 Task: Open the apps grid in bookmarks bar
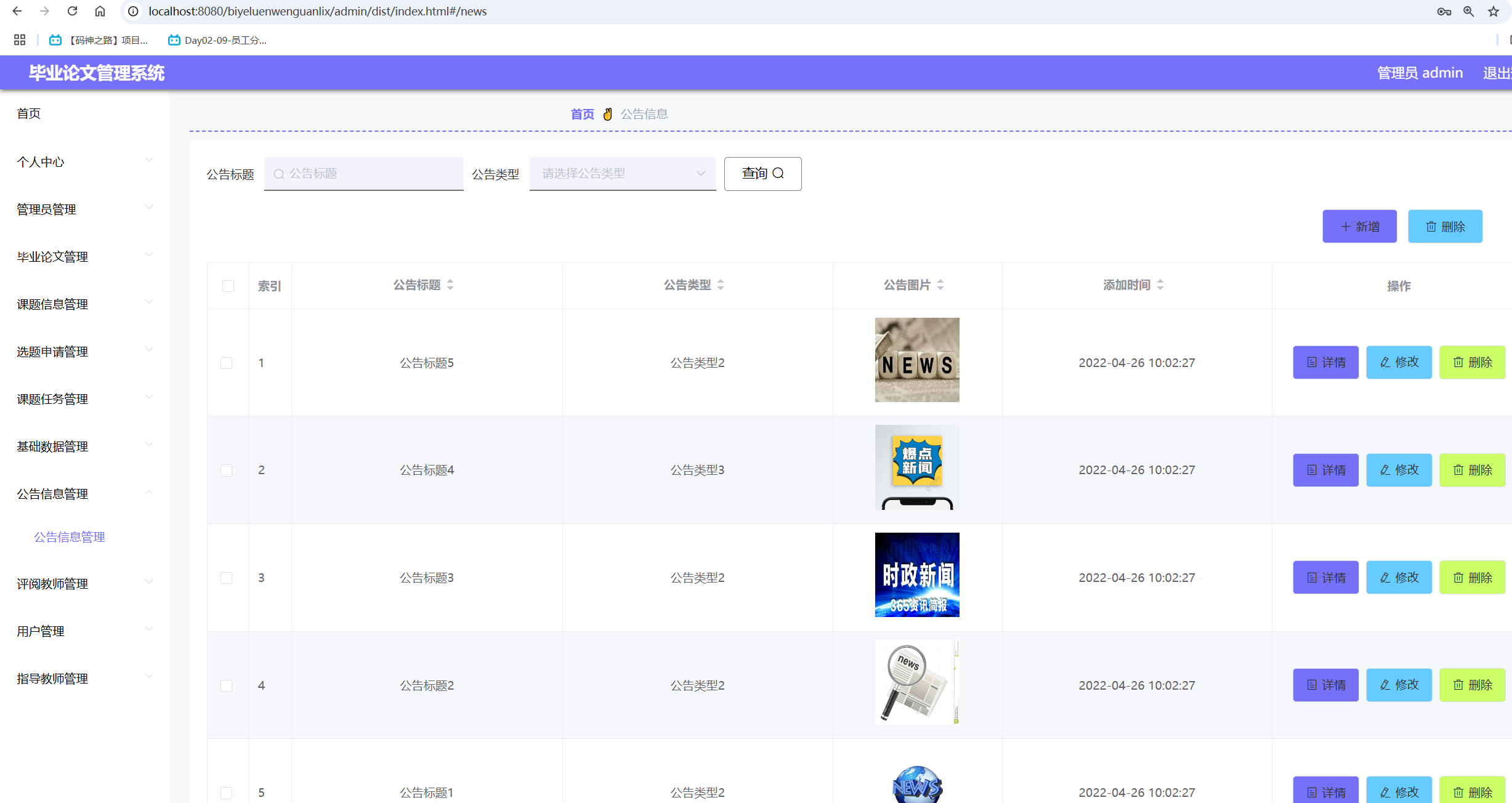(20, 40)
